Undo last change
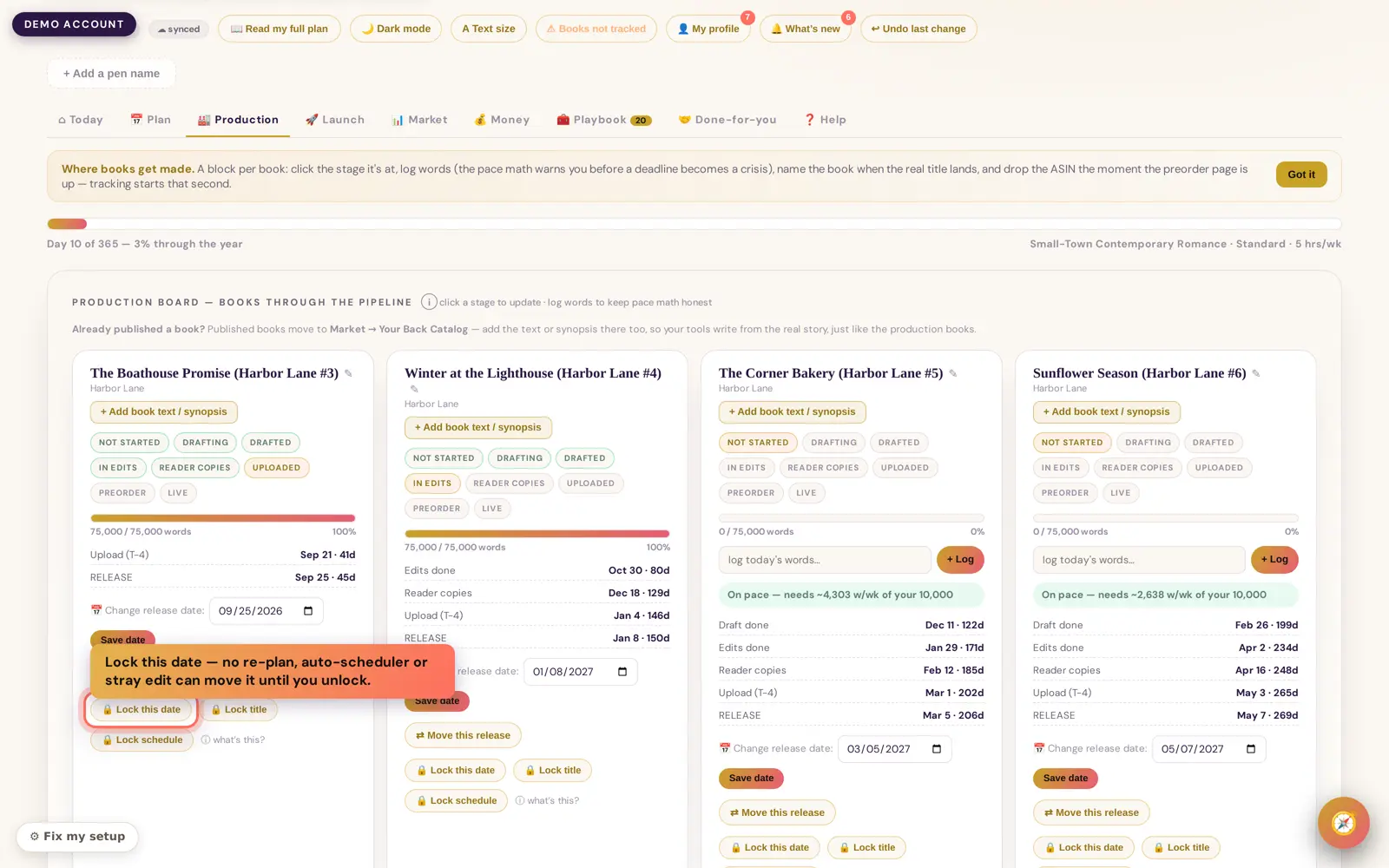Image resolution: width=1389 pixels, height=868 pixels. [918, 29]
